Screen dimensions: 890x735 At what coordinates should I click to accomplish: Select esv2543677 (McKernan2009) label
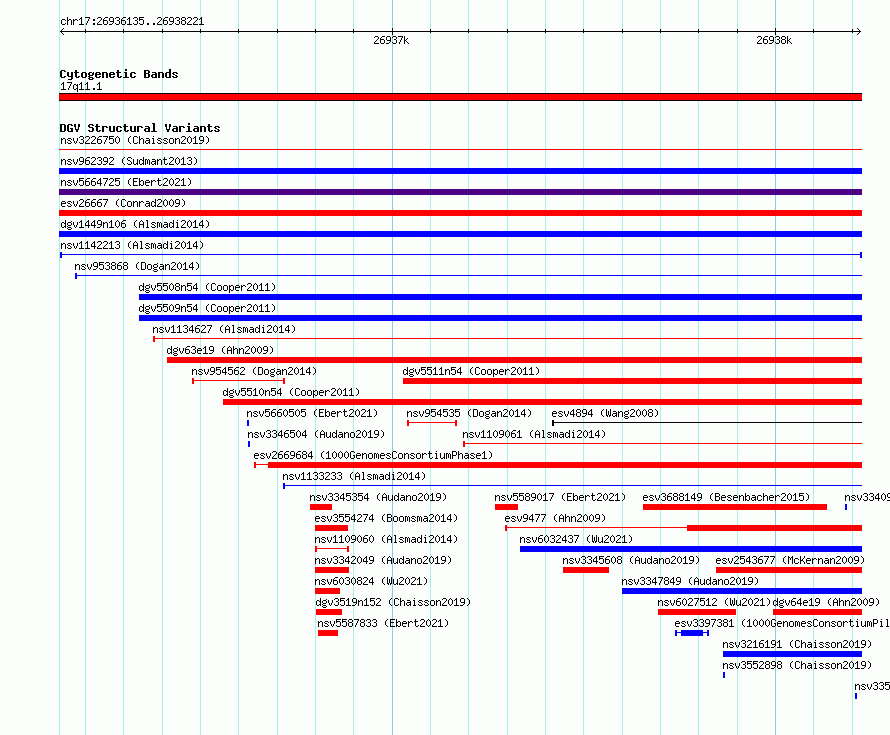[x=790, y=560]
